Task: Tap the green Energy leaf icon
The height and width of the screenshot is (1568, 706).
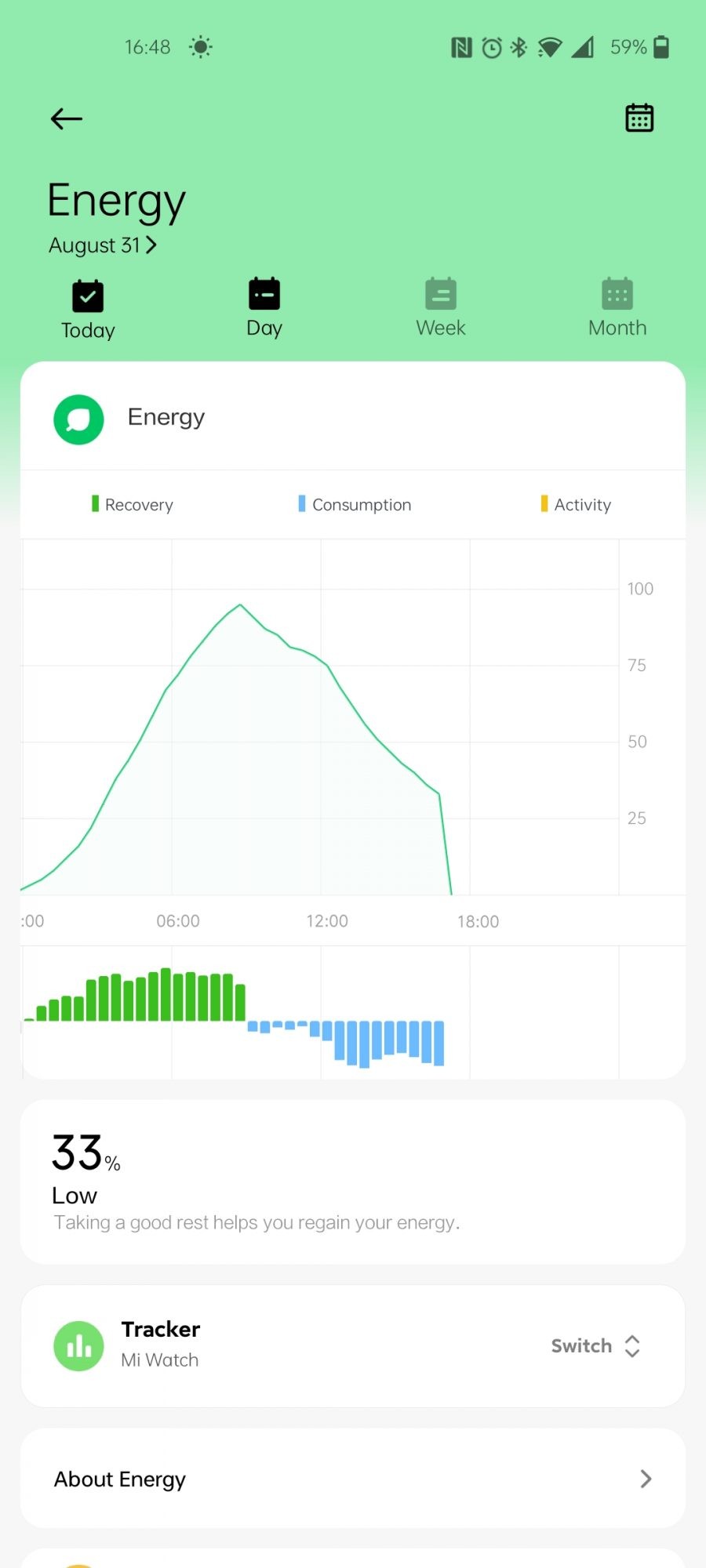Action: click(78, 419)
